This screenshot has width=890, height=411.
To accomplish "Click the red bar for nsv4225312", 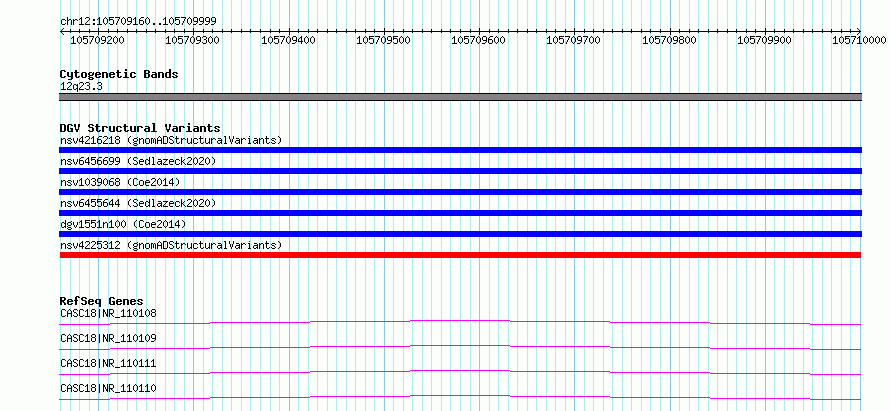I will pyautogui.click(x=460, y=255).
